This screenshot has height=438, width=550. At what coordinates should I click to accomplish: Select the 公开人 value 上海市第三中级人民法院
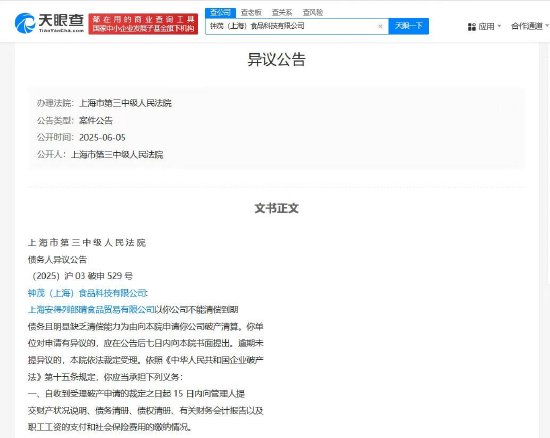(117, 154)
